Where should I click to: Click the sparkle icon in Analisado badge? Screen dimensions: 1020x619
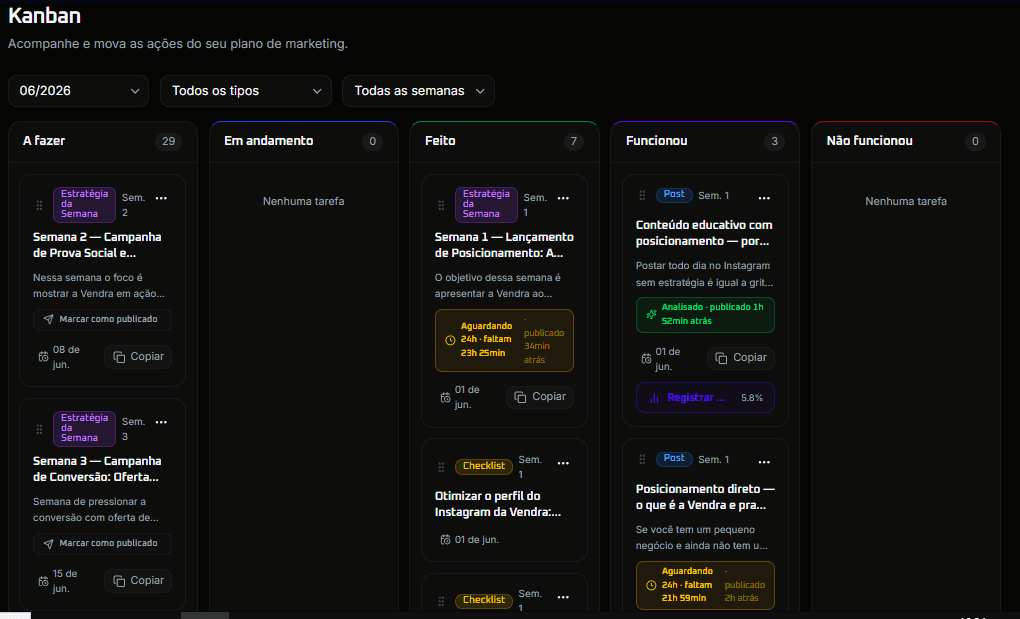click(x=651, y=314)
